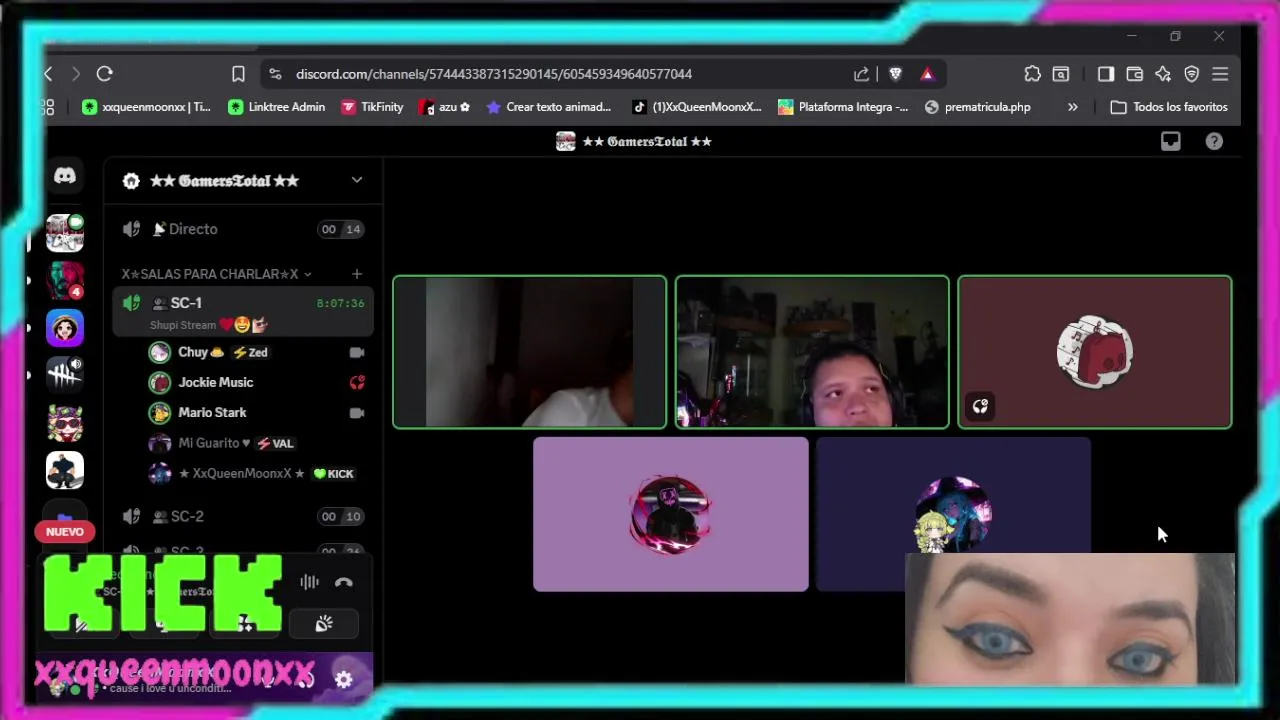Open Brave Rewards triangle icon
The height and width of the screenshot is (720, 1280).
(x=927, y=74)
